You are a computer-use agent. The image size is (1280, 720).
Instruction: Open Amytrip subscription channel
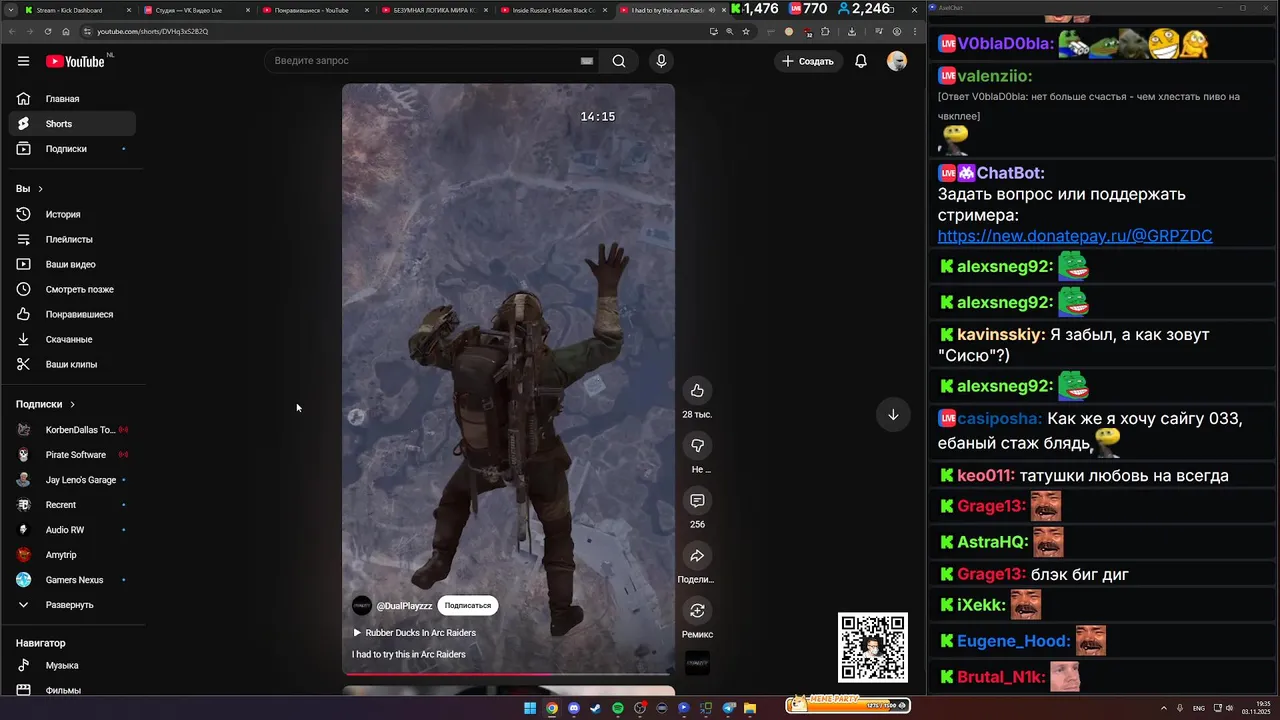point(72,555)
